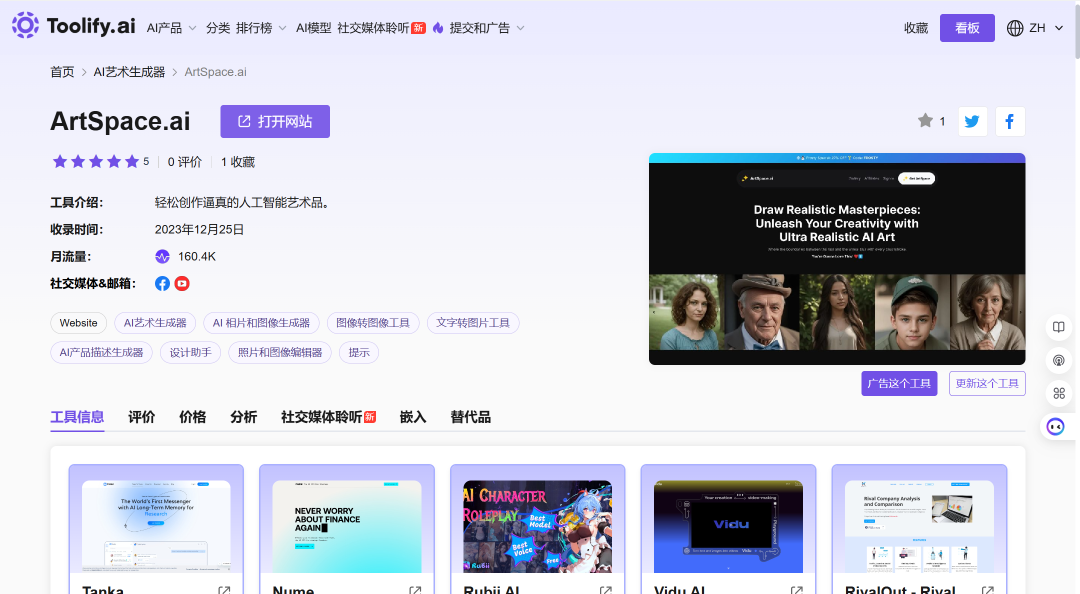1080x594 pixels.
Task: Click the five-star rating display
Action: [96, 161]
